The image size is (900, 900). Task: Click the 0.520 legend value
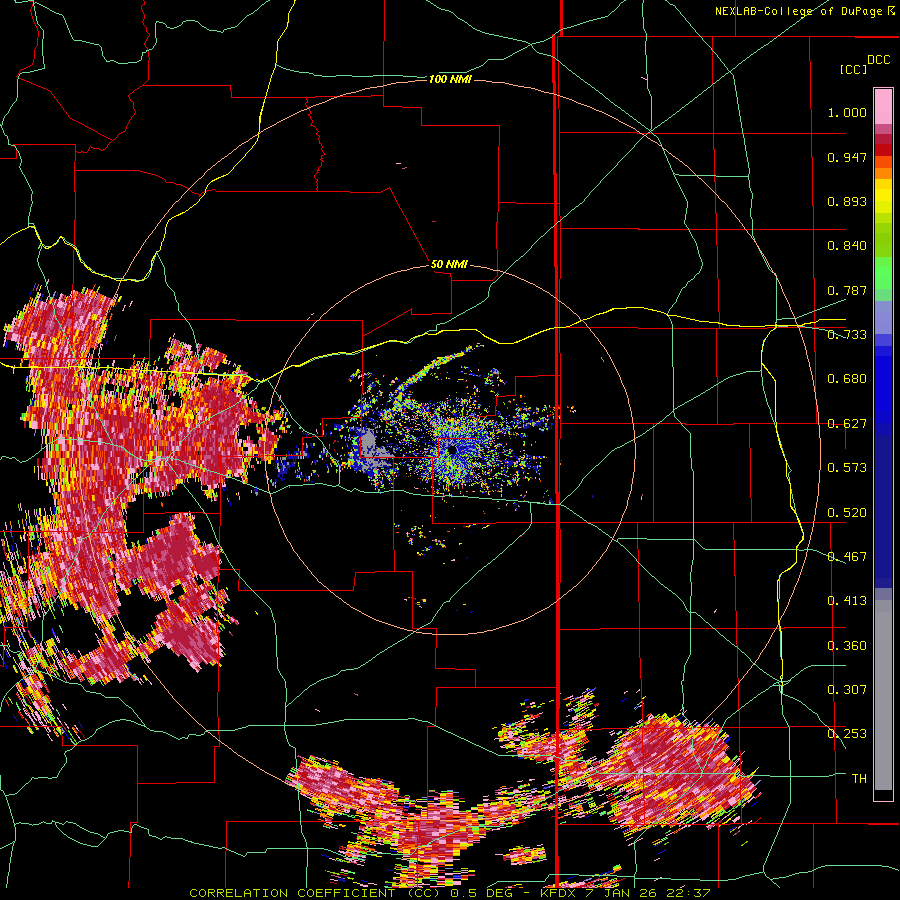[x=847, y=513]
